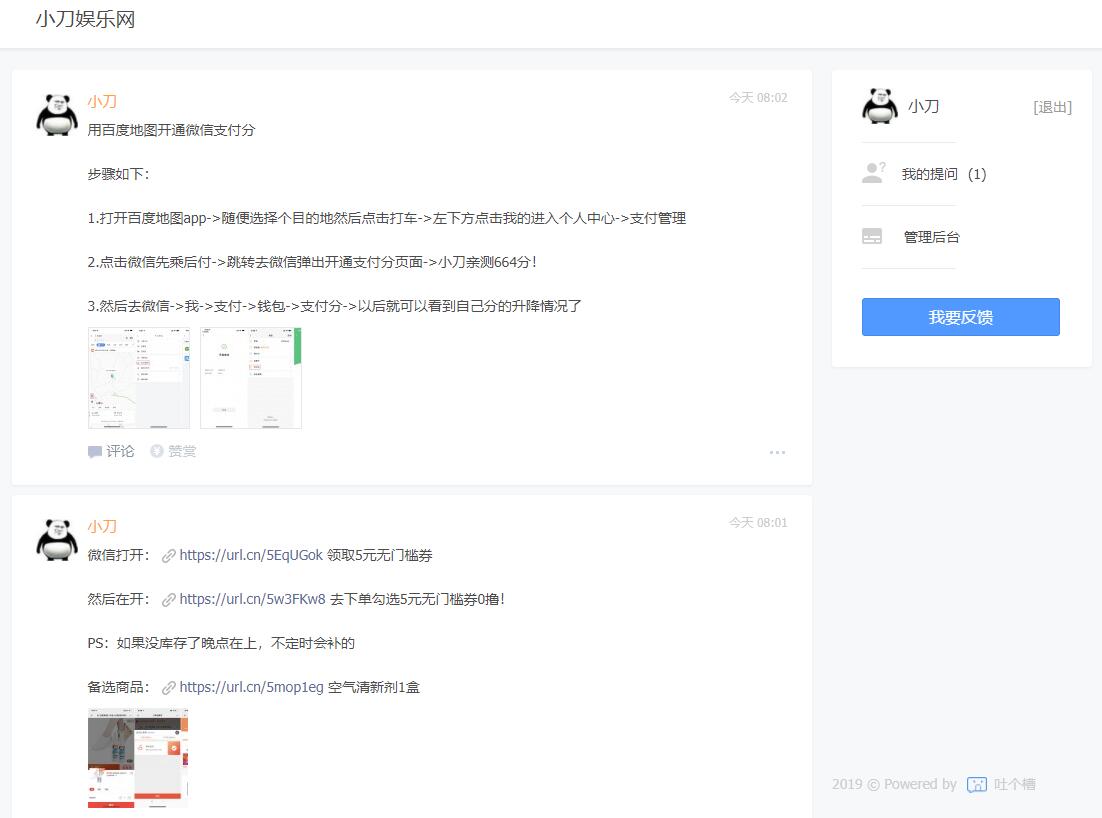Open the first map screenshot thumbnail

tap(138, 377)
